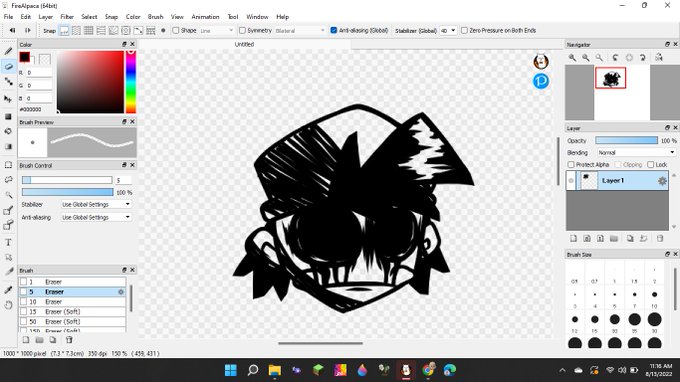Turn off snap with the first snap icon

[64, 30]
